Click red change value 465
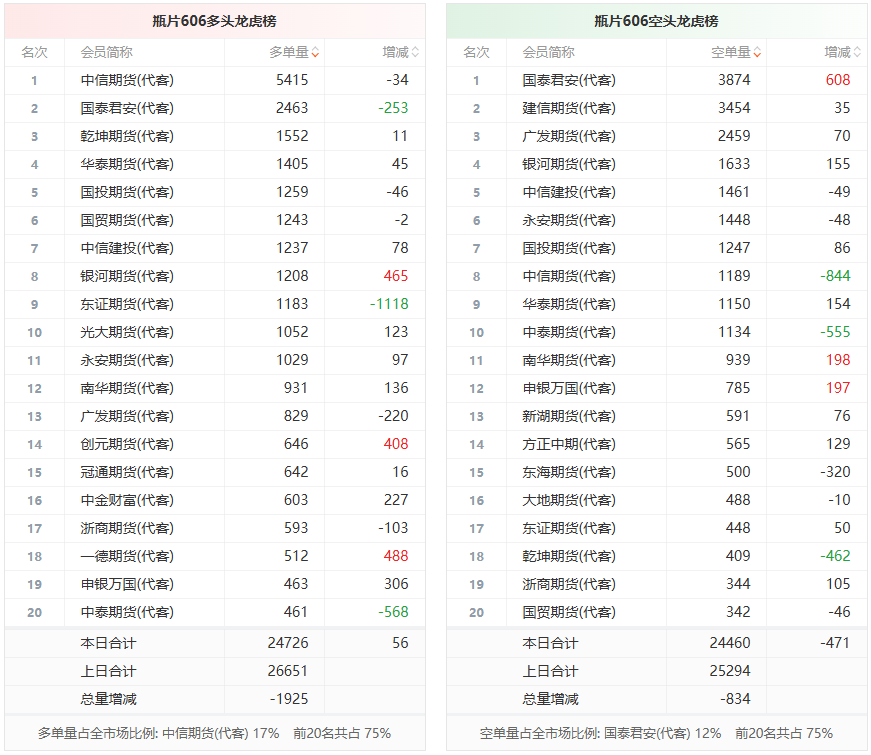 point(396,276)
